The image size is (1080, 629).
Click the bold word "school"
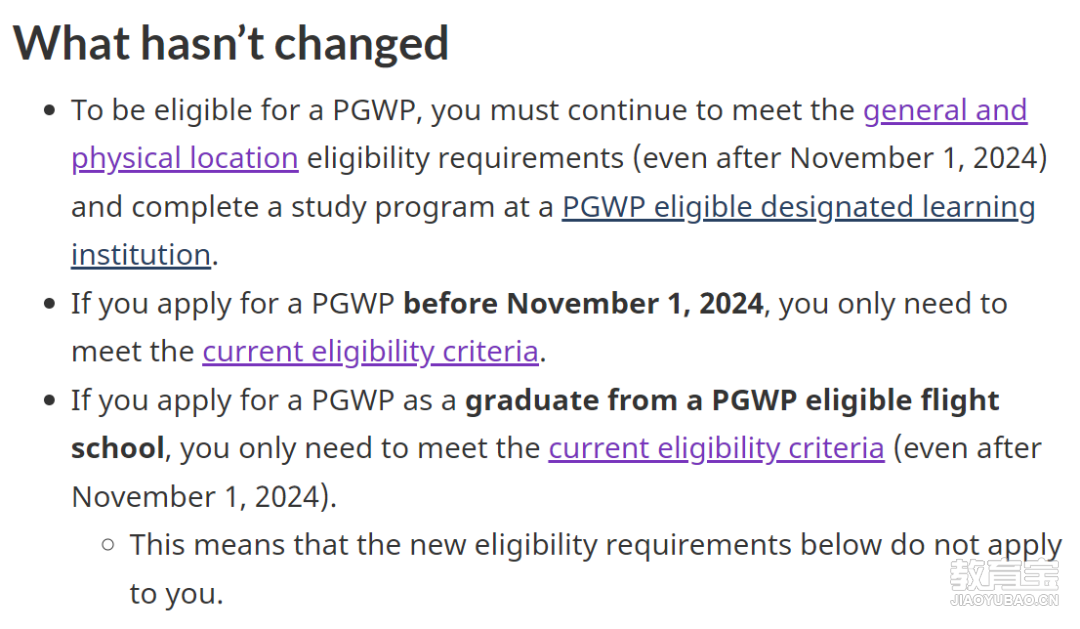click(118, 449)
